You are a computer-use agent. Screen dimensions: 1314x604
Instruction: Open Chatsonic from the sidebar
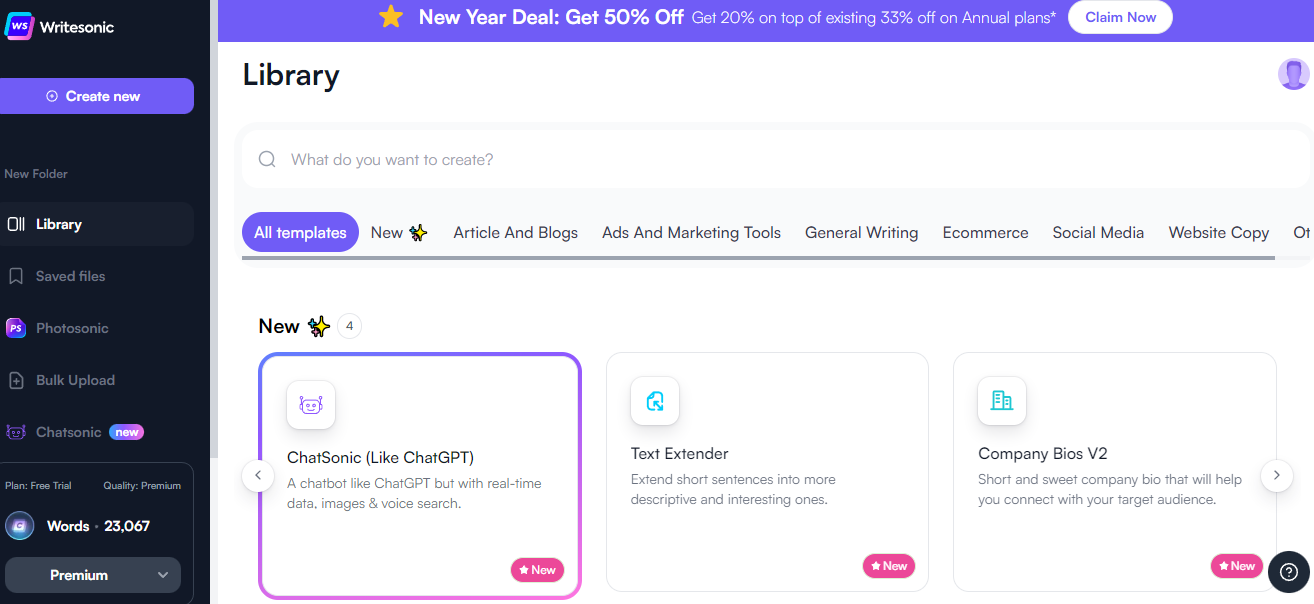(x=68, y=432)
